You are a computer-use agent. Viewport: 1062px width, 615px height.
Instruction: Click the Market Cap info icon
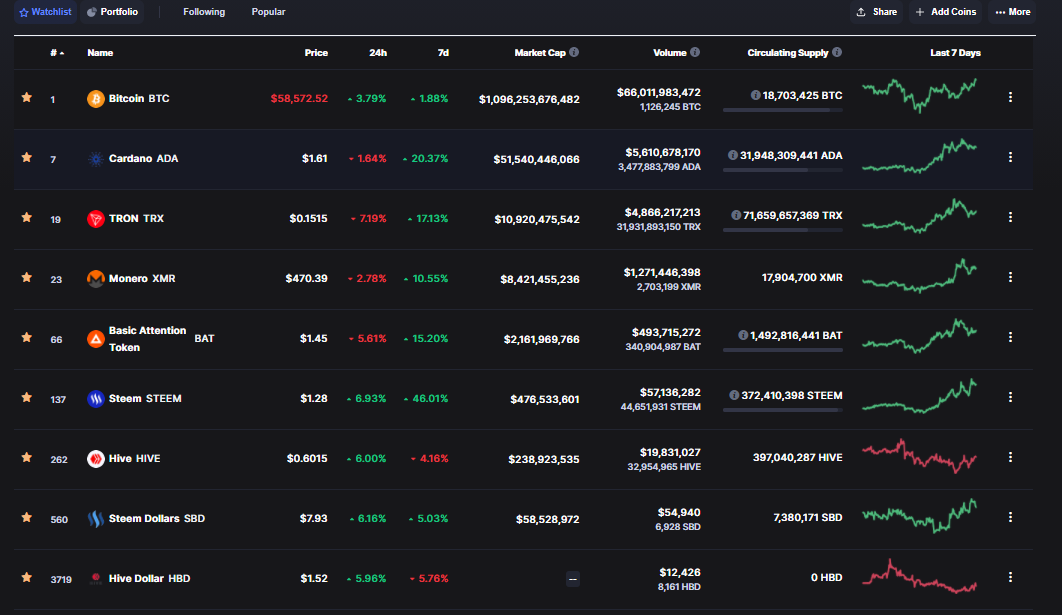pyautogui.click(x=574, y=53)
